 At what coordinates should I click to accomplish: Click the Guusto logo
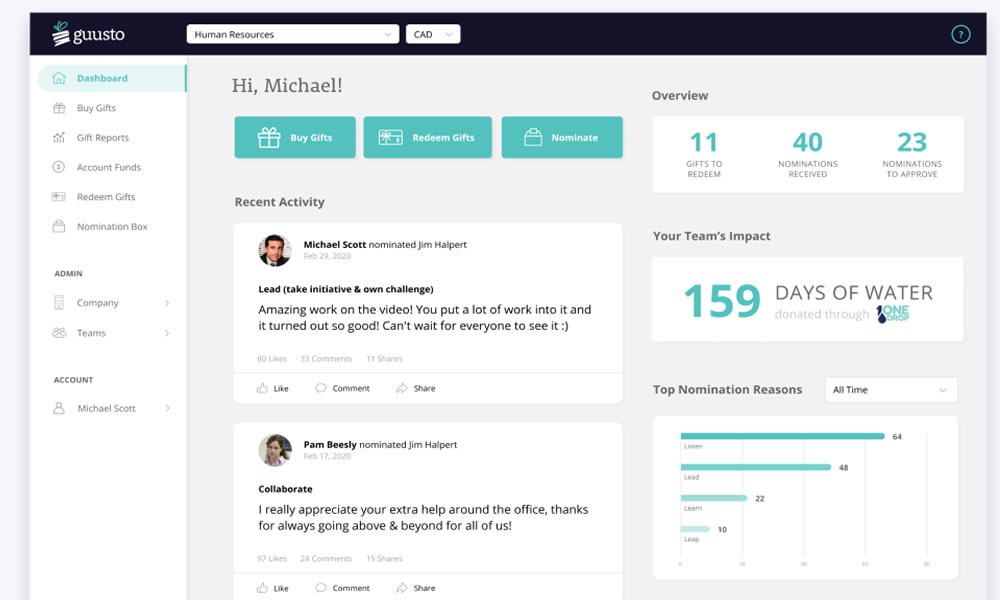(x=88, y=34)
